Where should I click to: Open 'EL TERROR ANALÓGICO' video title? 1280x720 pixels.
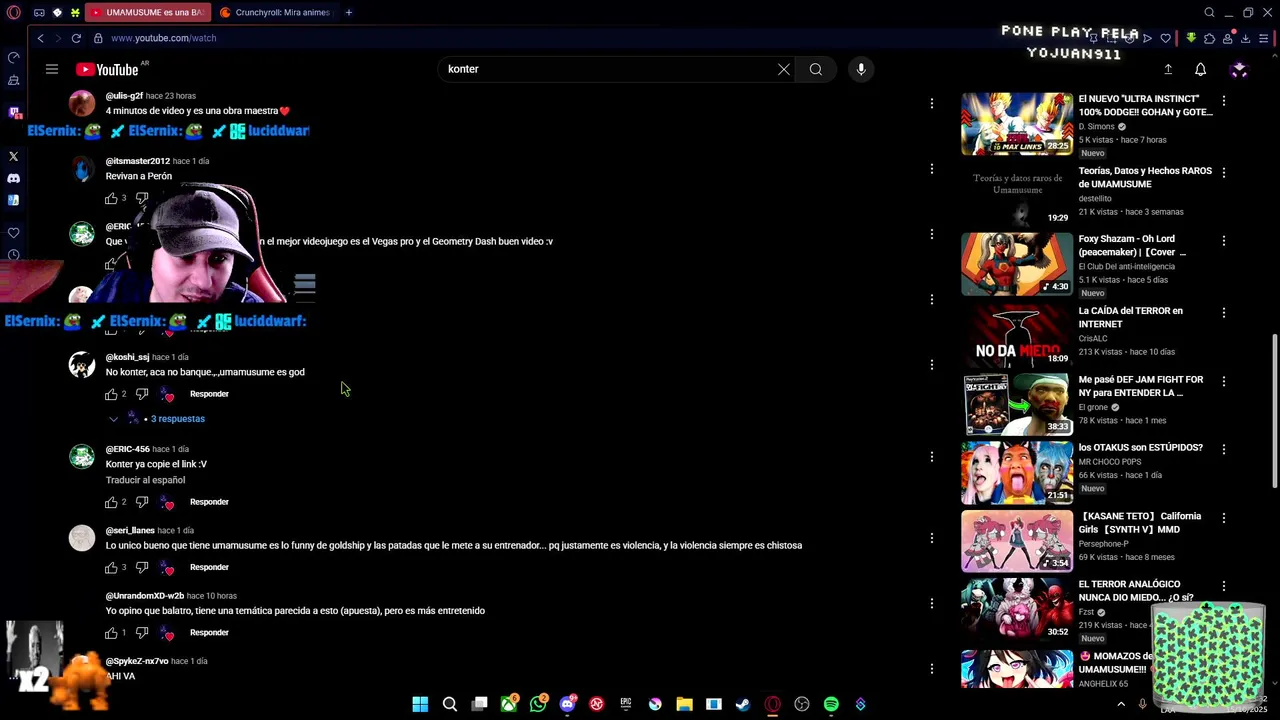(x=1135, y=591)
